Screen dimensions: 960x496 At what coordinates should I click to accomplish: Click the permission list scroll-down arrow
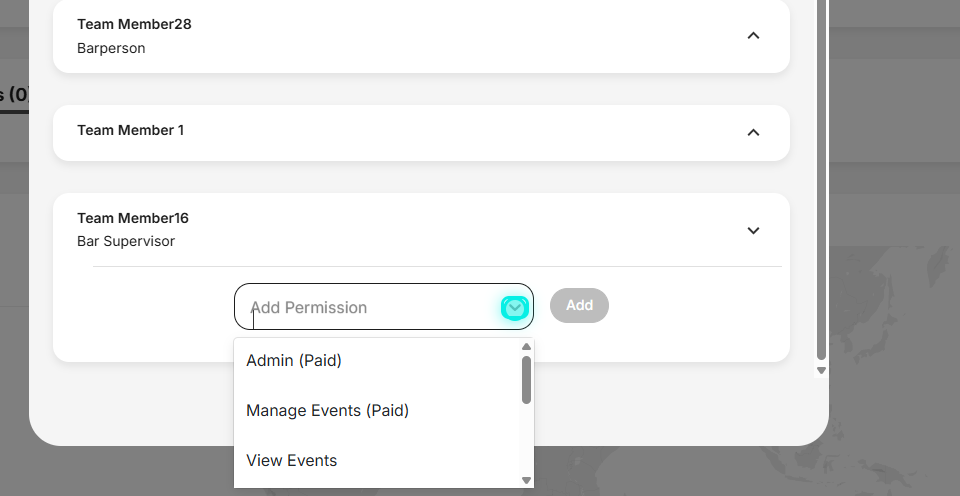526,480
